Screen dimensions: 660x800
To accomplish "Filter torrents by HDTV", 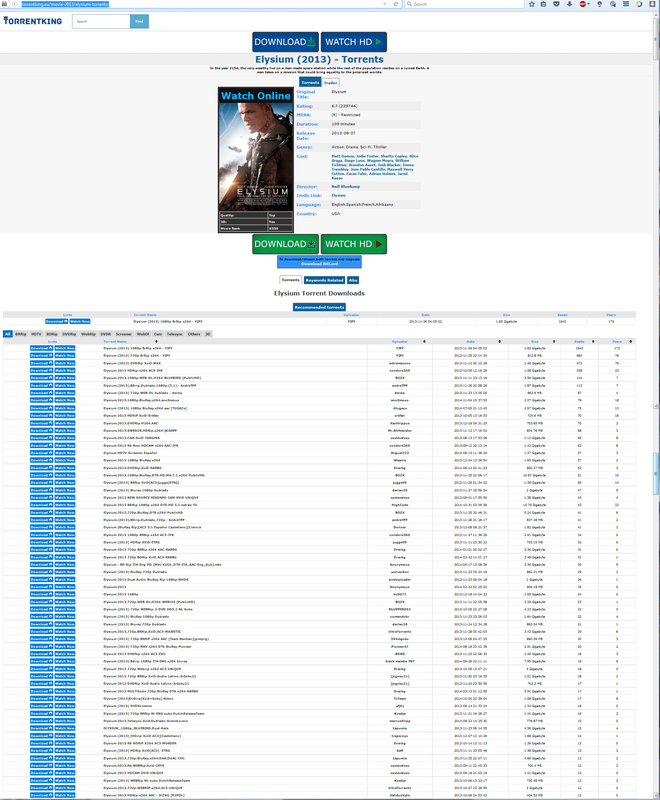I will 36,334.
